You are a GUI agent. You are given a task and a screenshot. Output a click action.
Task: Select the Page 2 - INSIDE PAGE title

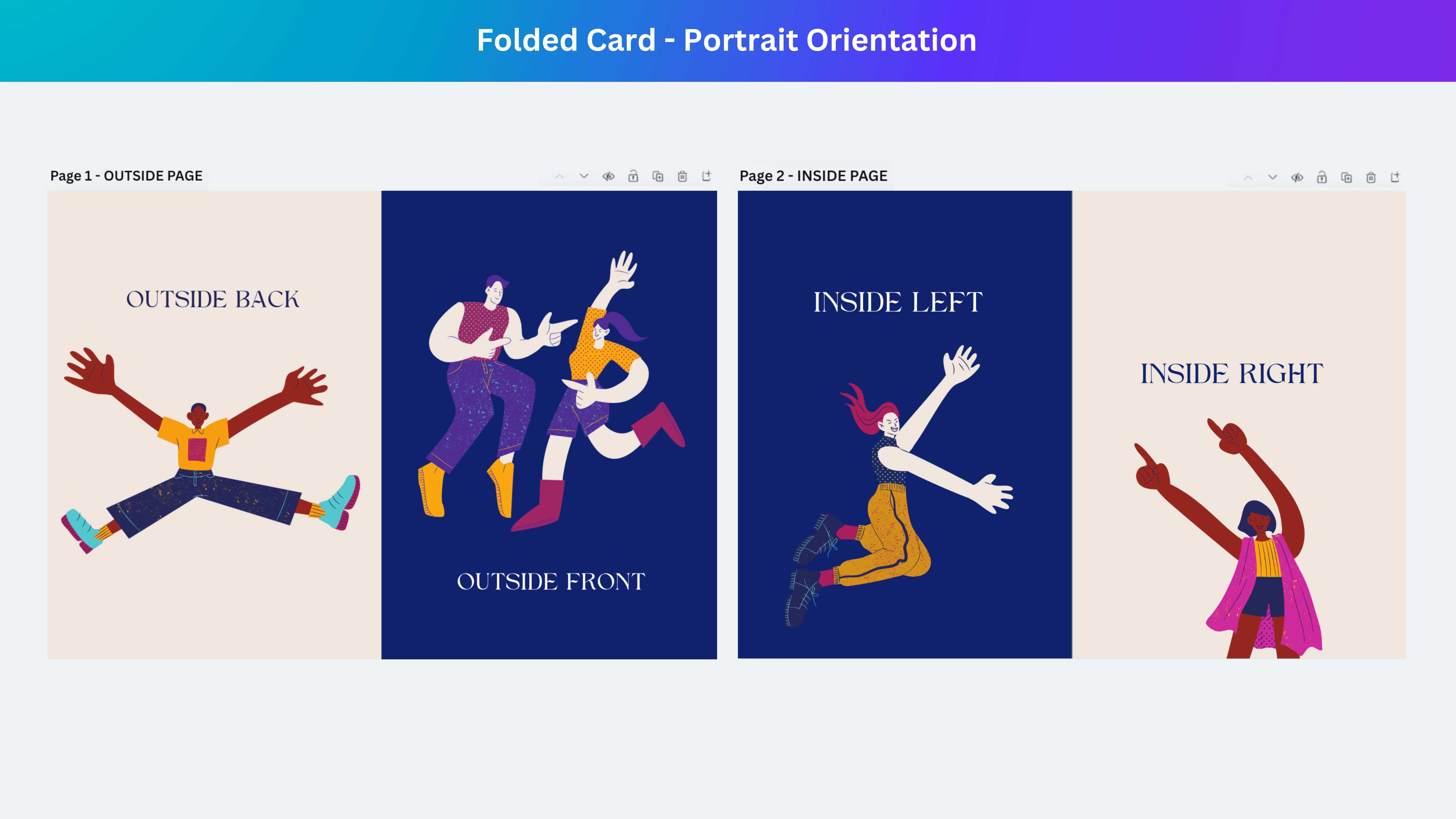click(813, 176)
